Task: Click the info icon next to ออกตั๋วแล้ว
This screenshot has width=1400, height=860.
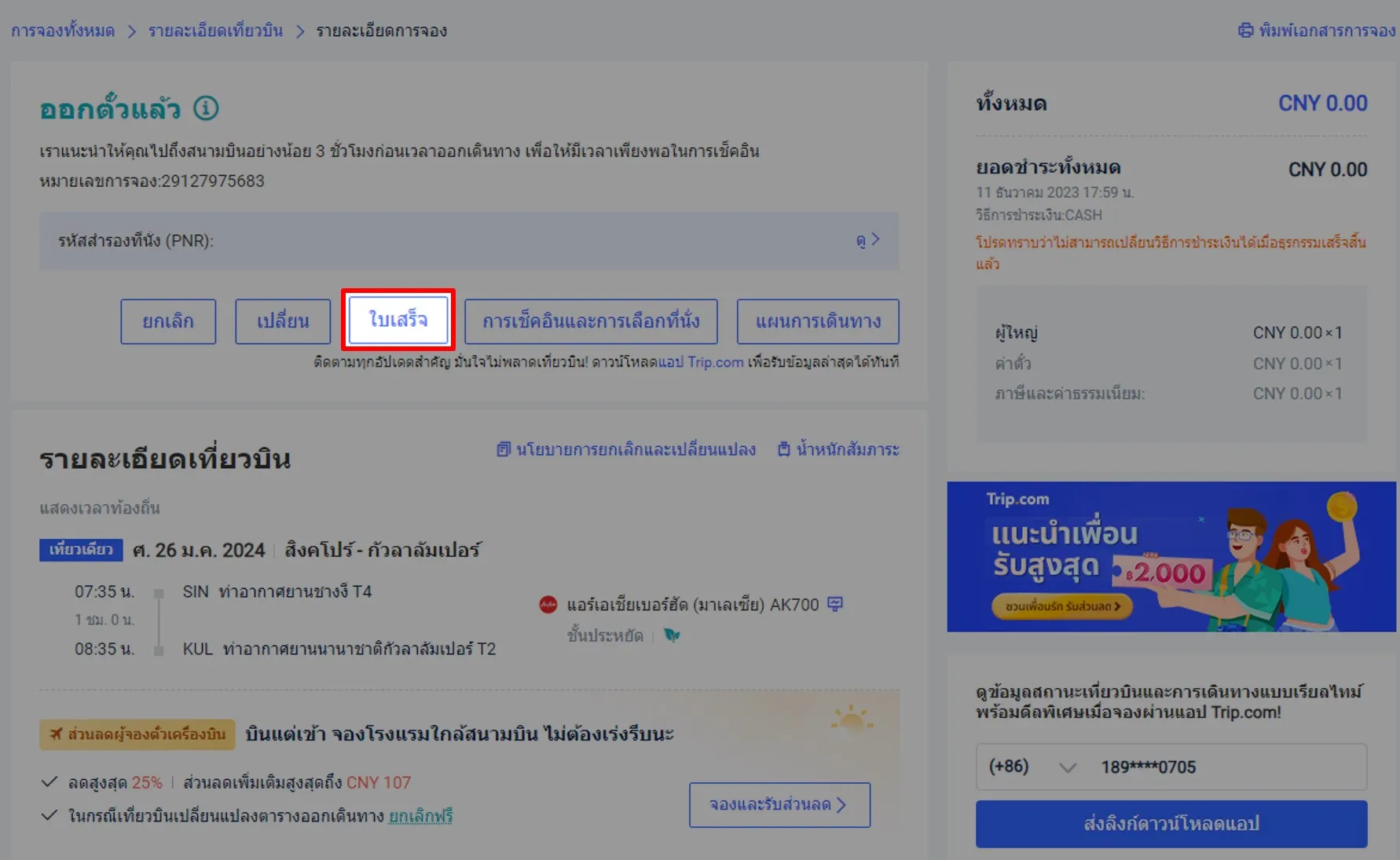Action: [x=206, y=108]
